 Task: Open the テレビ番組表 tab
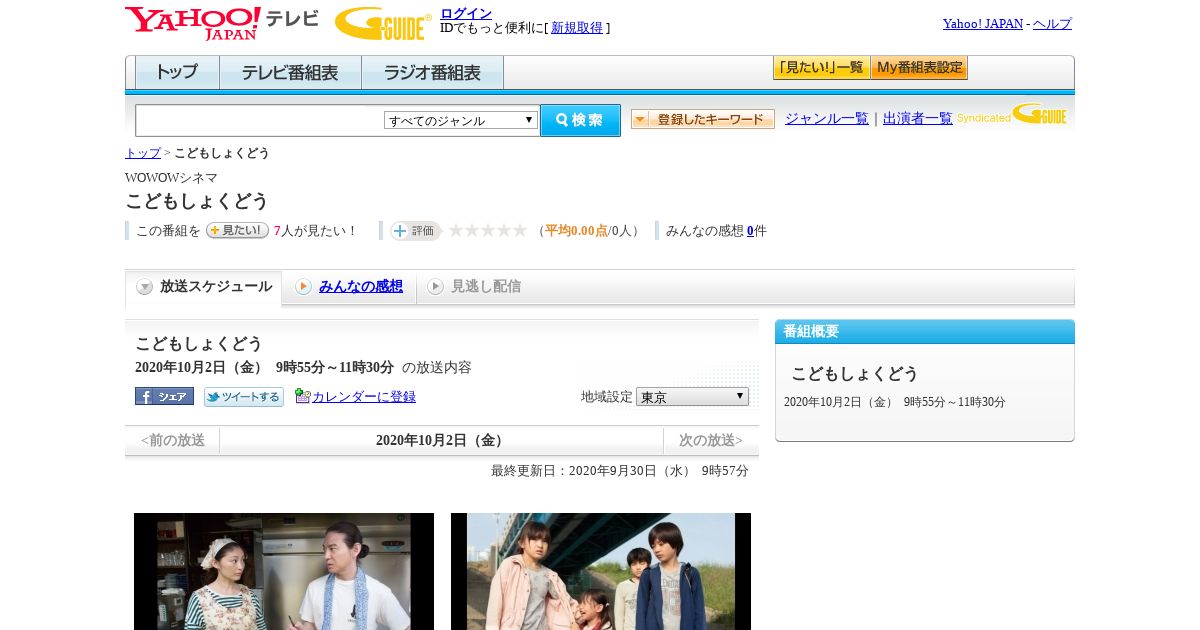coord(290,73)
